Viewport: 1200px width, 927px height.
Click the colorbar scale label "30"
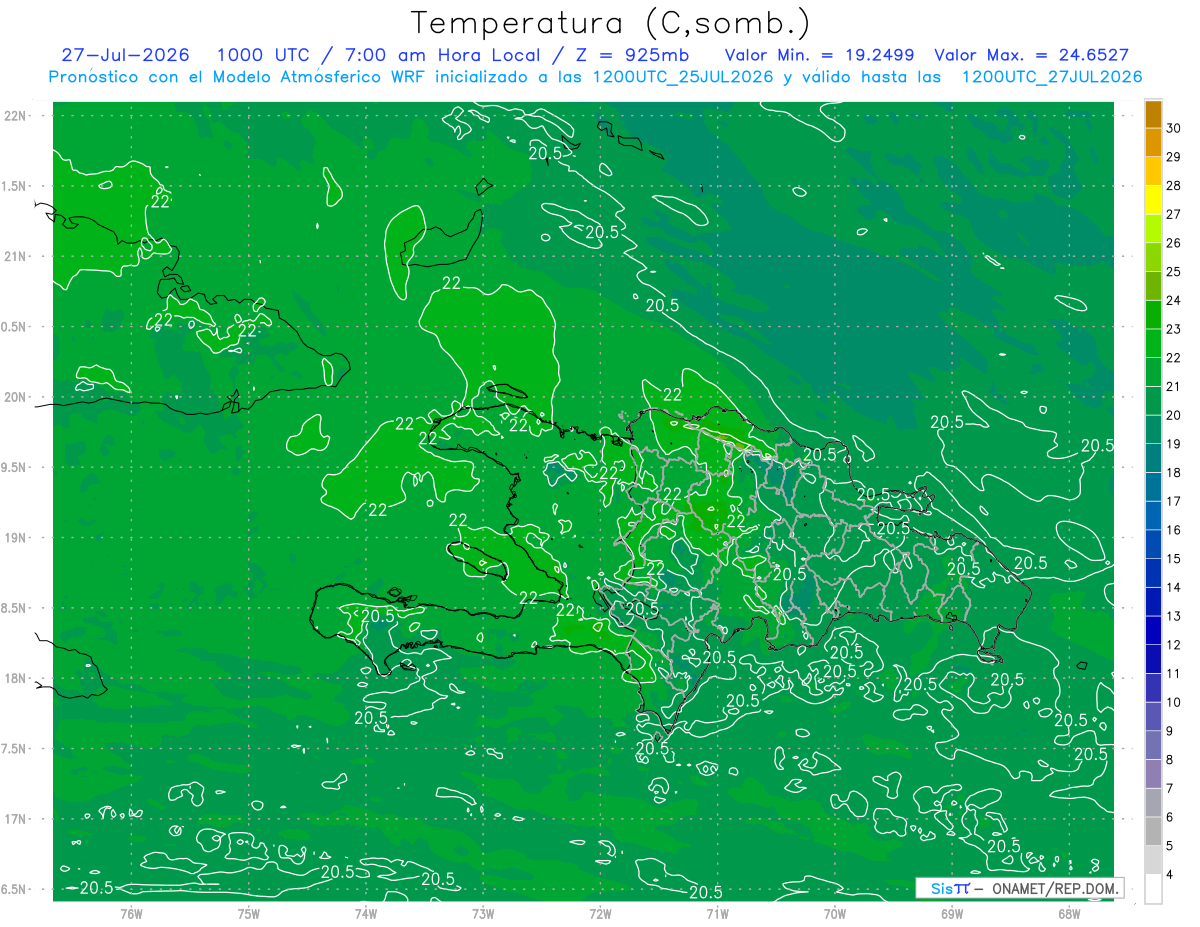point(1174,128)
